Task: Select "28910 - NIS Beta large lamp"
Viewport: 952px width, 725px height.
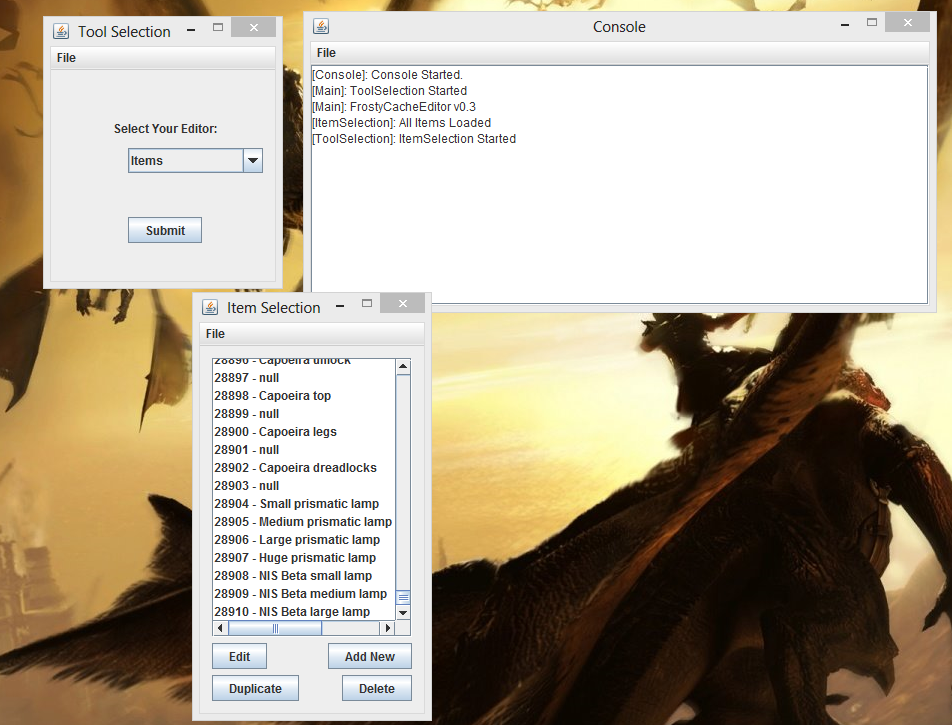Action: coord(304,611)
